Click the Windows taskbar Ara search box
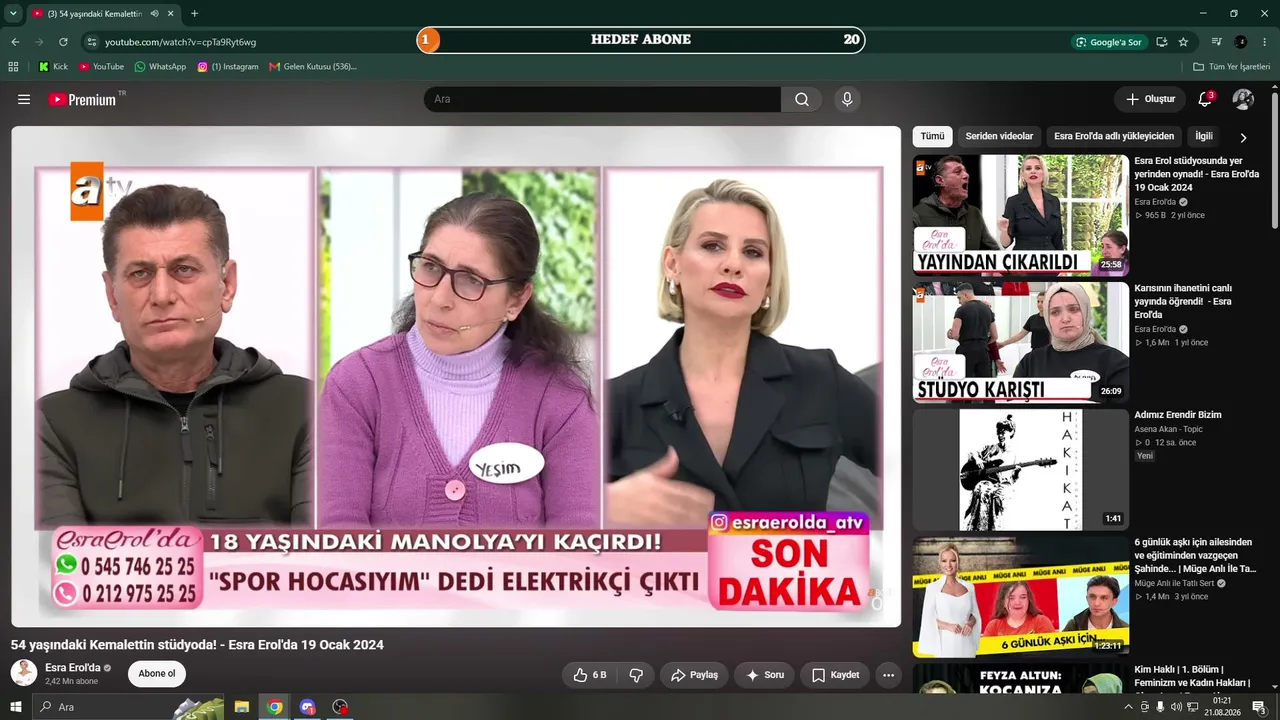The width and height of the screenshot is (1280, 720). pos(128,707)
